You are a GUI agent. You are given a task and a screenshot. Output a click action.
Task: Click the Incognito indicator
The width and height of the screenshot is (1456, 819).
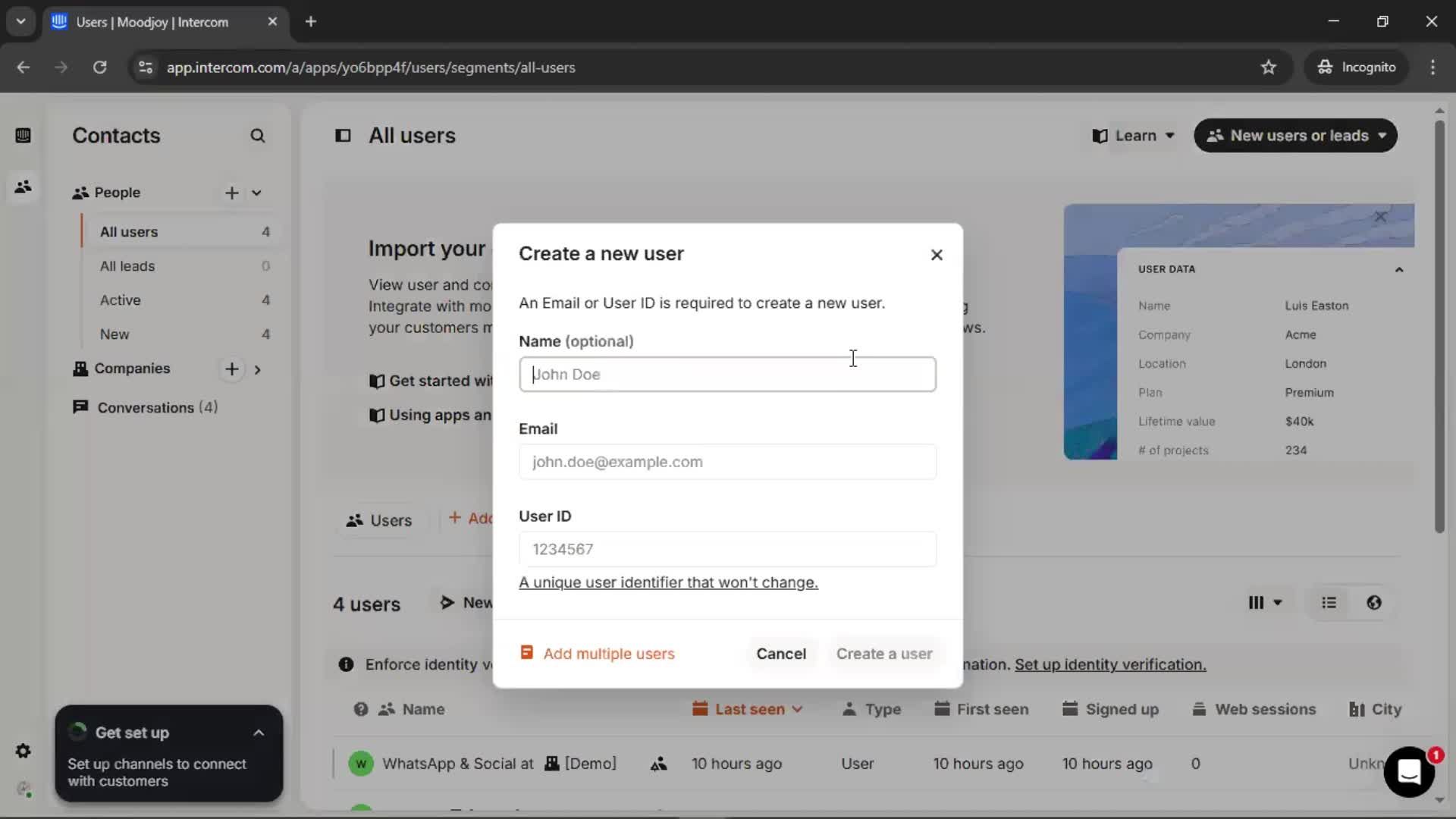(1357, 67)
